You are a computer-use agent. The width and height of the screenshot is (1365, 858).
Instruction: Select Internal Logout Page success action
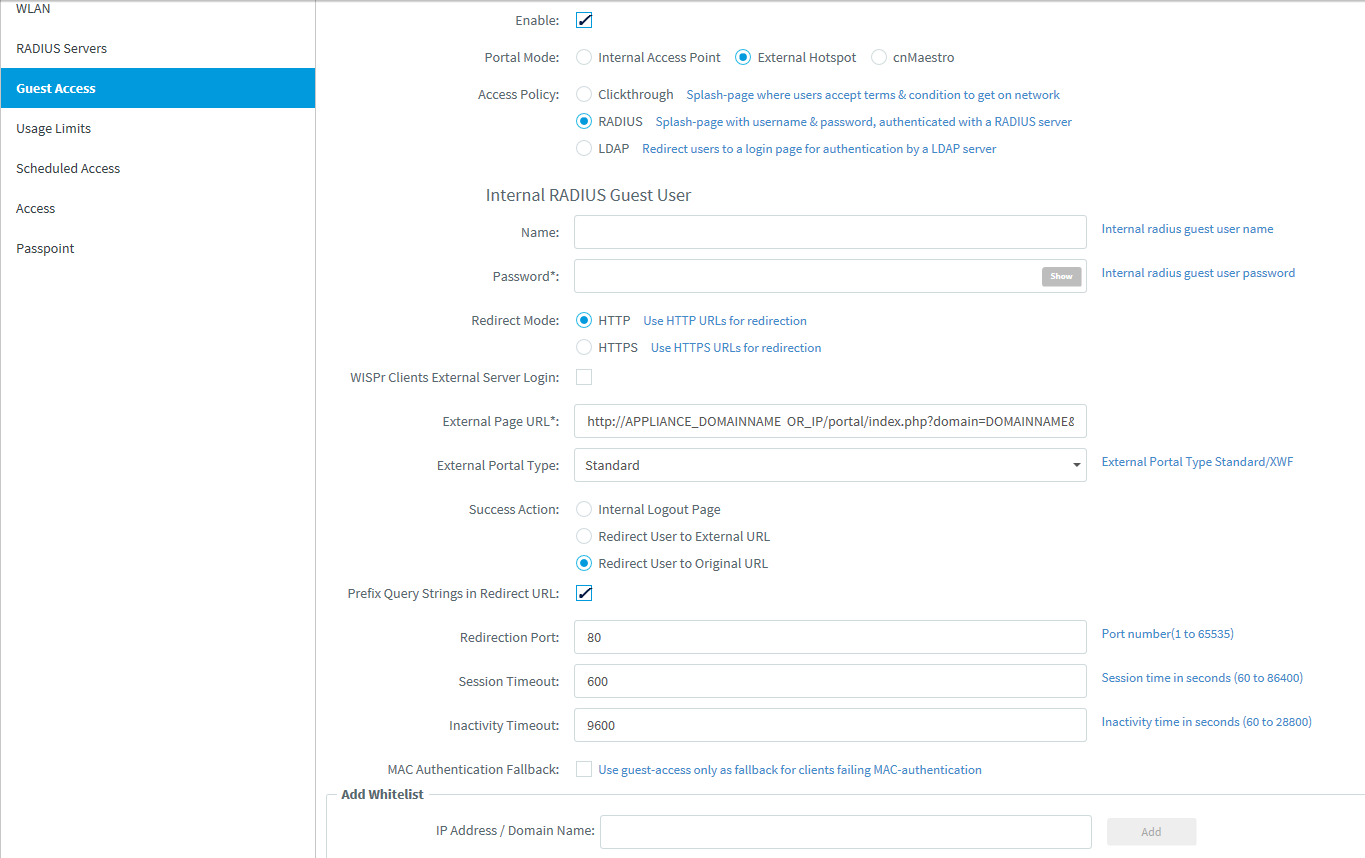click(x=585, y=509)
